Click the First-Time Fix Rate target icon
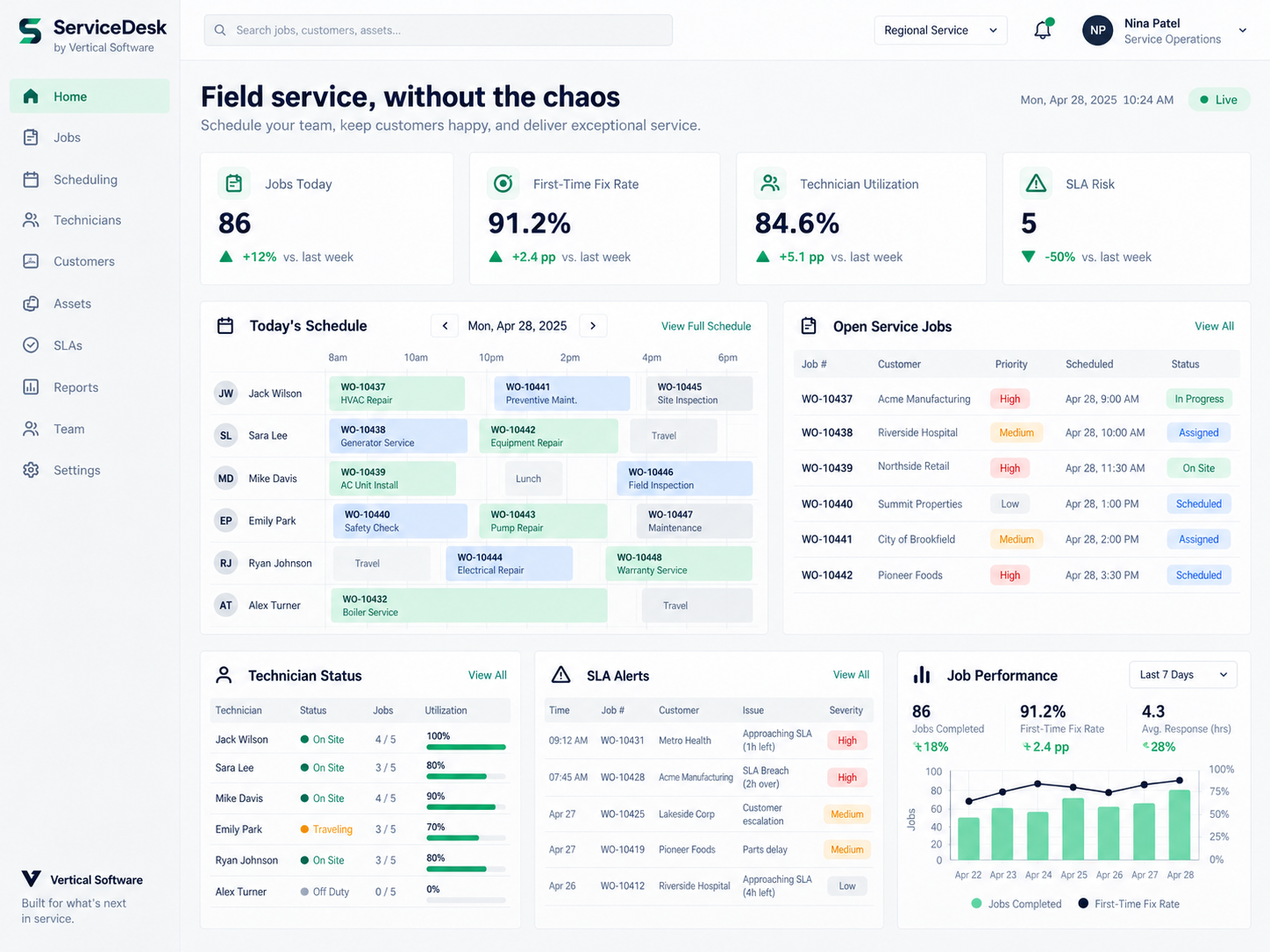 (503, 183)
